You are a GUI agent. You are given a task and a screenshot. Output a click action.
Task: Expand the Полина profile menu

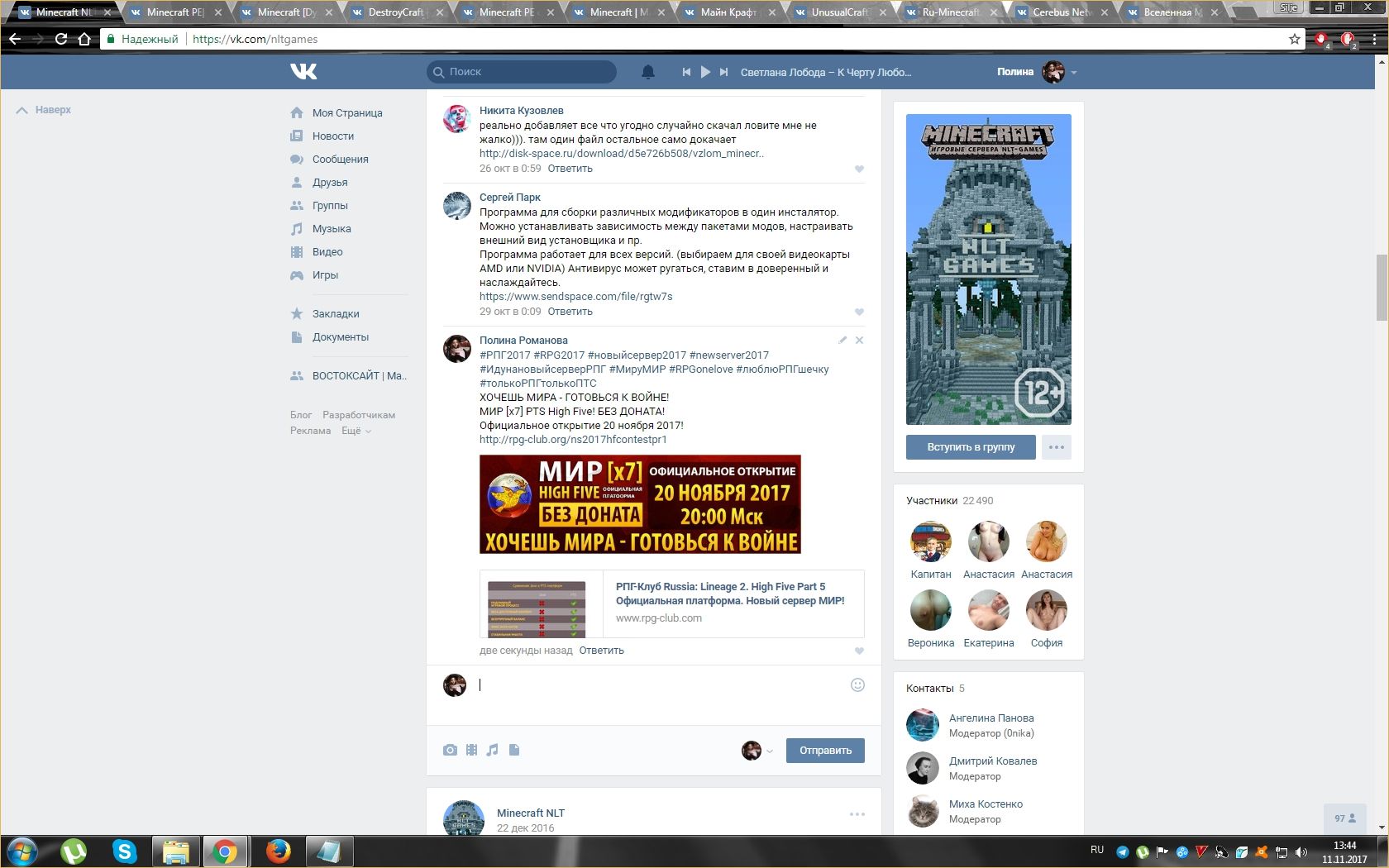point(1037,72)
